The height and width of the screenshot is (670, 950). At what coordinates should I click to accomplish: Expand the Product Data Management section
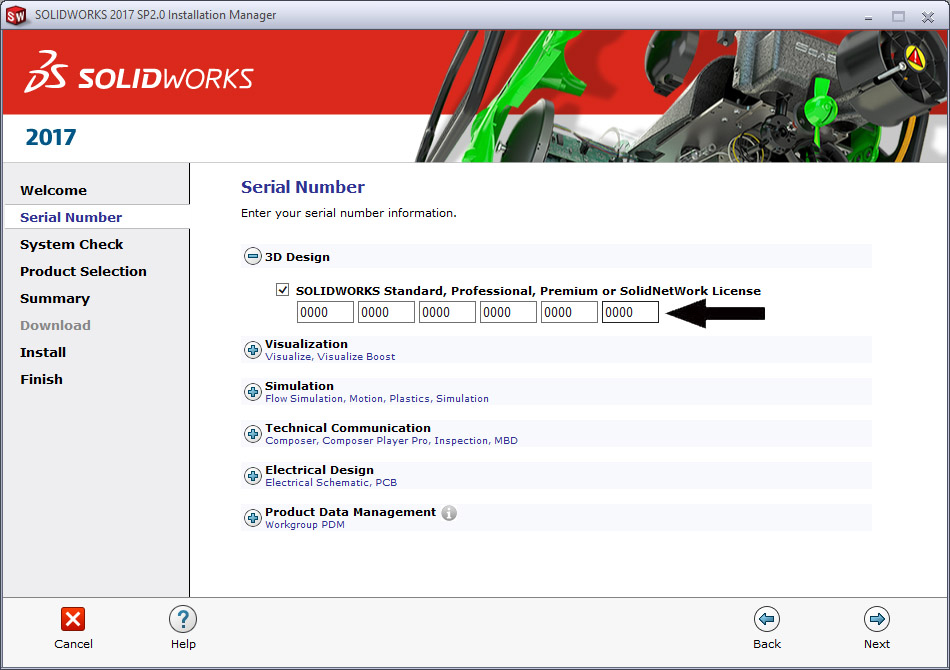253,518
